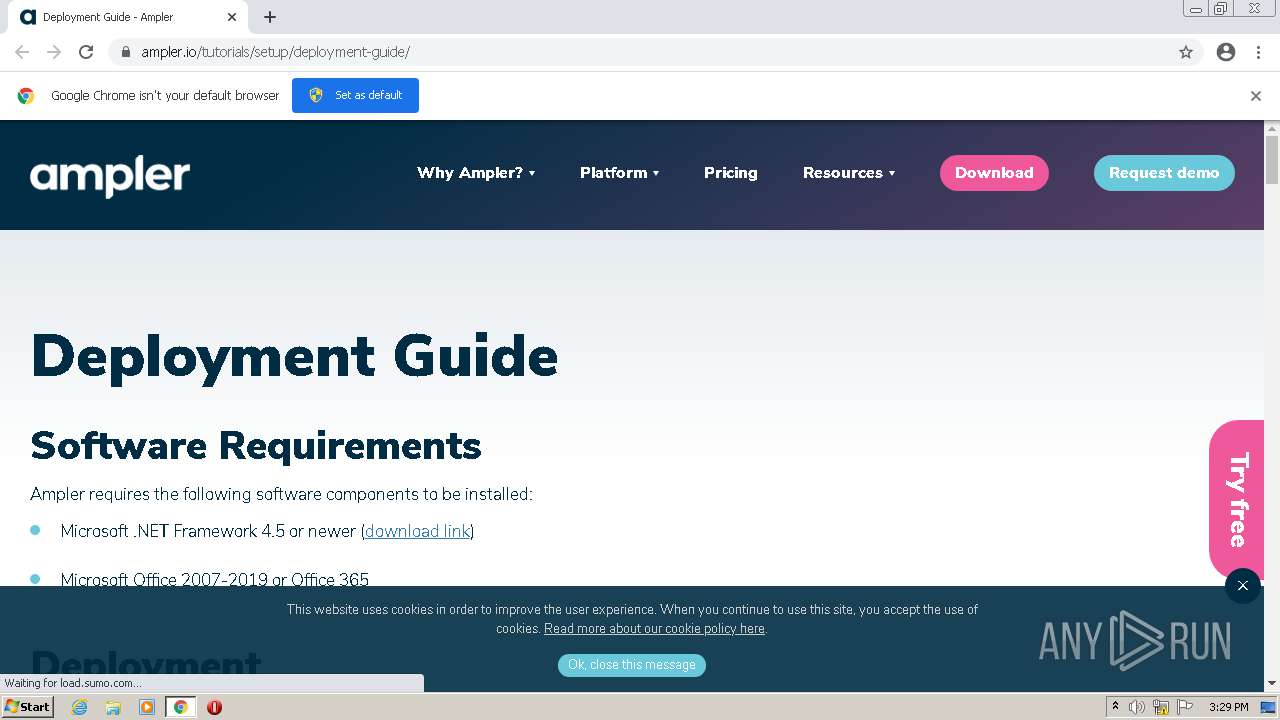Click scrollbar down arrow
Viewport: 1280px width, 720px height.
(x=1272, y=684)
